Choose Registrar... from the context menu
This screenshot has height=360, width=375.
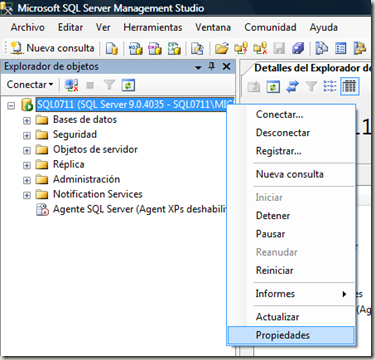pos(291,151)
